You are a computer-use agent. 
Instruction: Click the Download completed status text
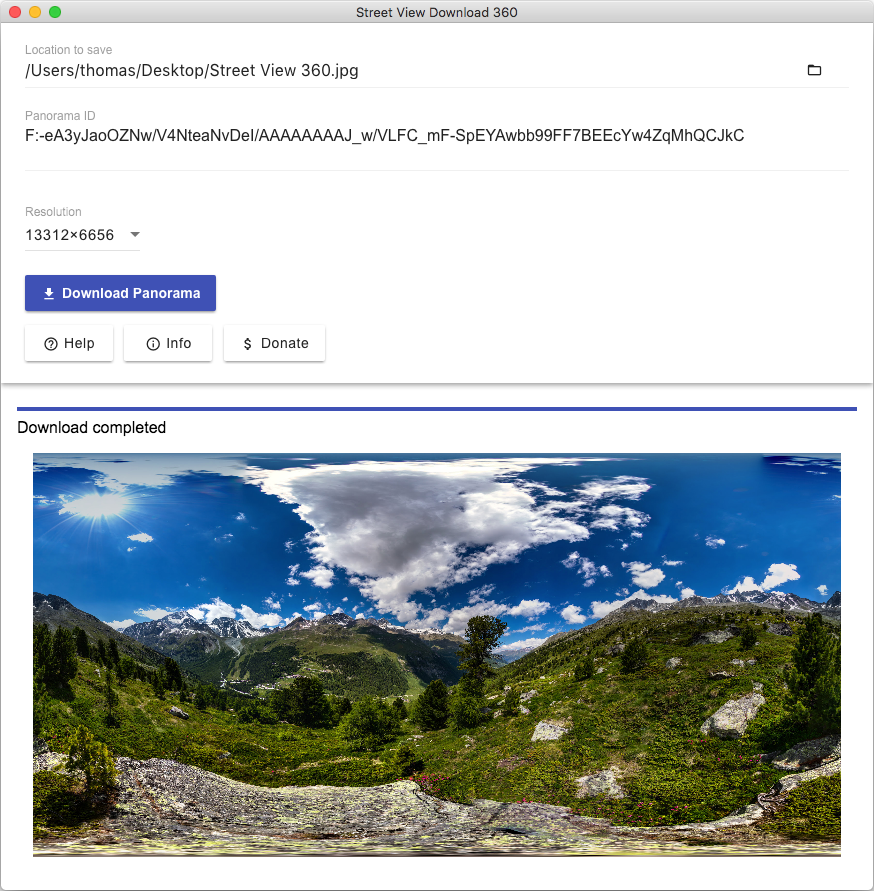[91, 427]
